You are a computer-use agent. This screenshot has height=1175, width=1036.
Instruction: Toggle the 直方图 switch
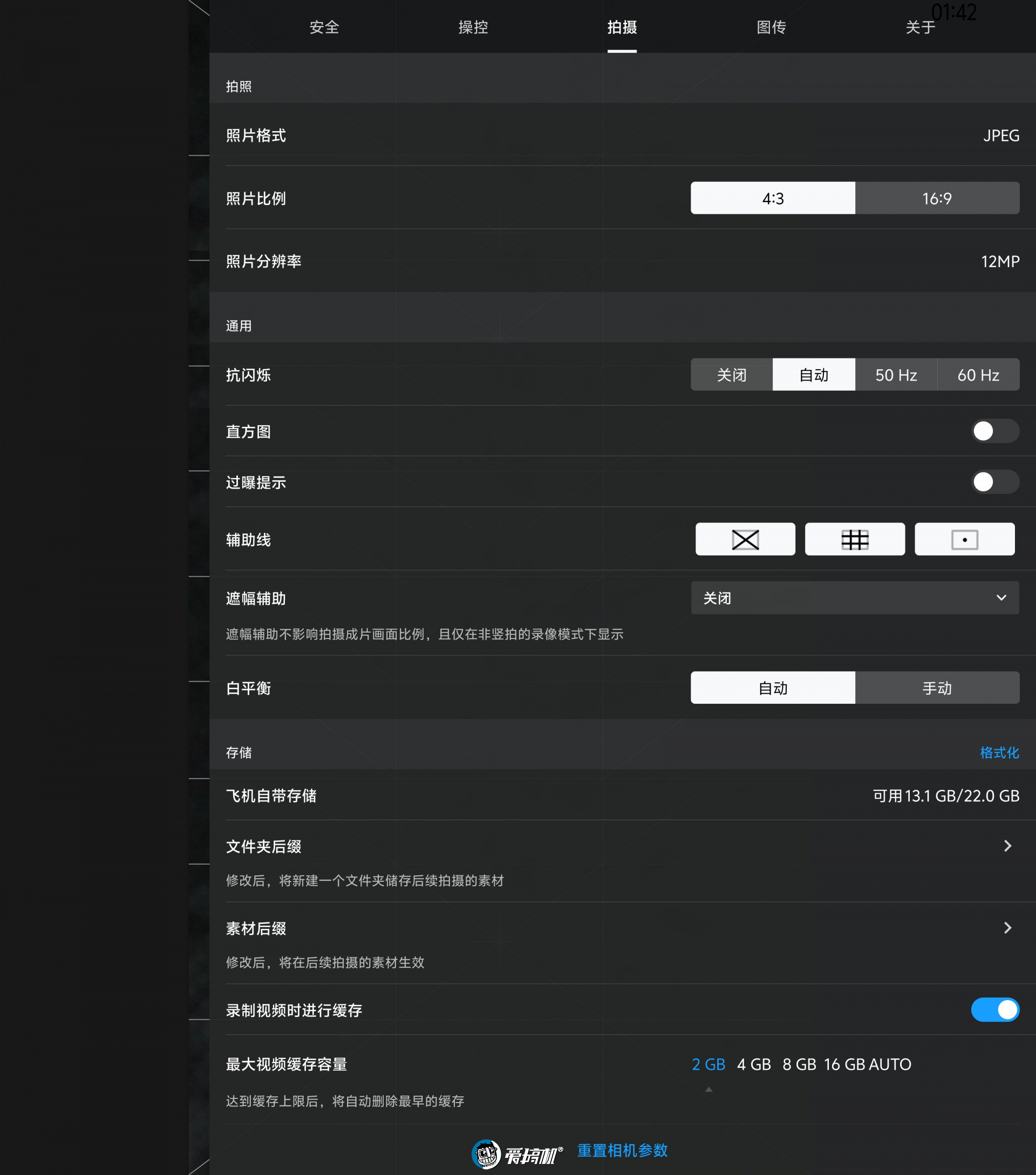(x=995, y=431)
